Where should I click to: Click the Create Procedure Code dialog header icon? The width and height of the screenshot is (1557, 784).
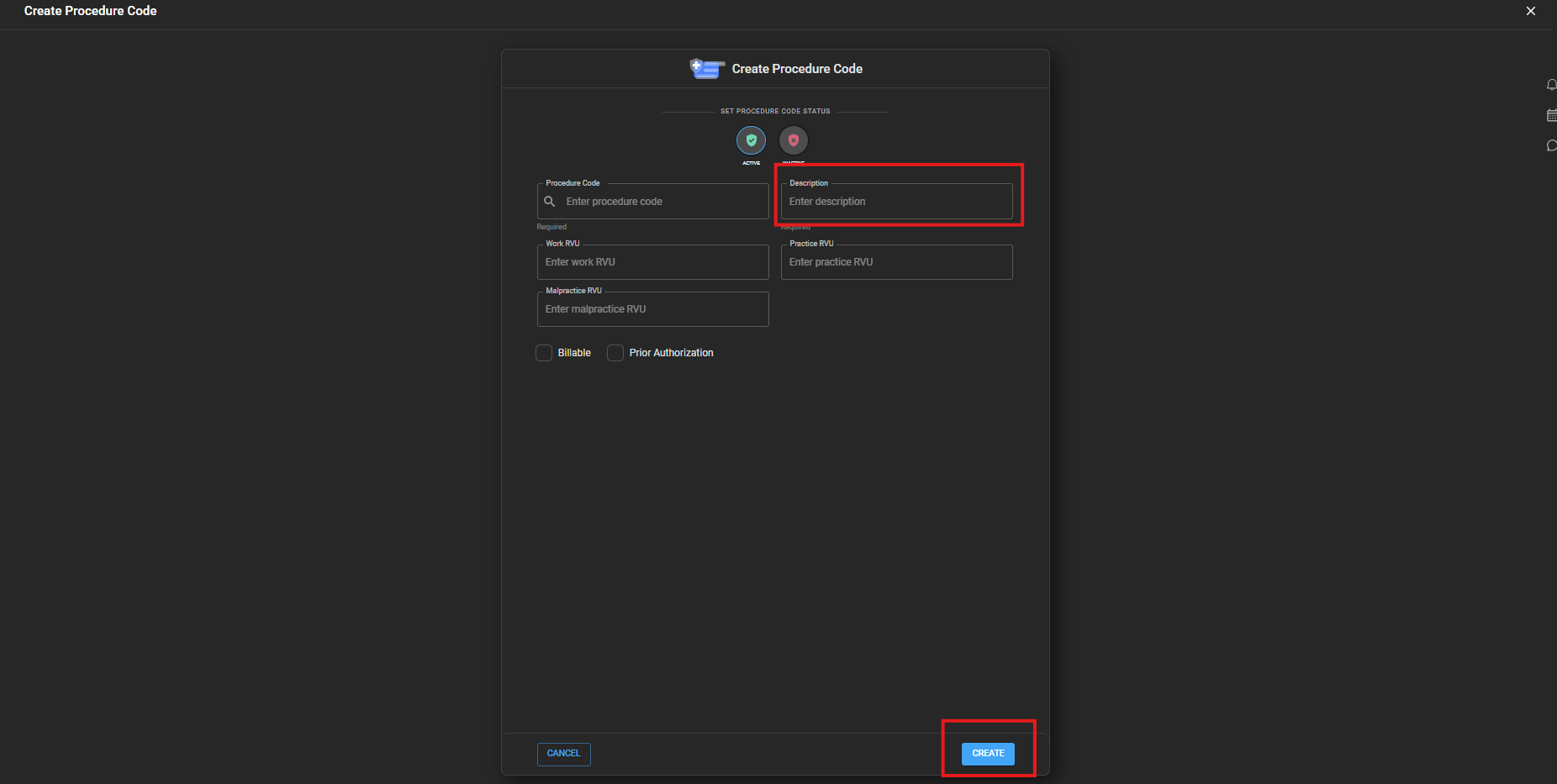706,69
